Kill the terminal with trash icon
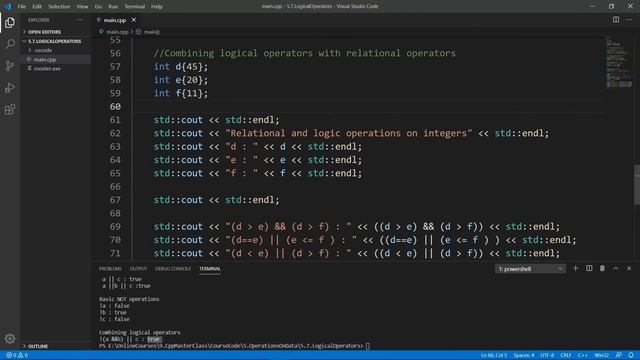640x360 pixels. [602, 268]
